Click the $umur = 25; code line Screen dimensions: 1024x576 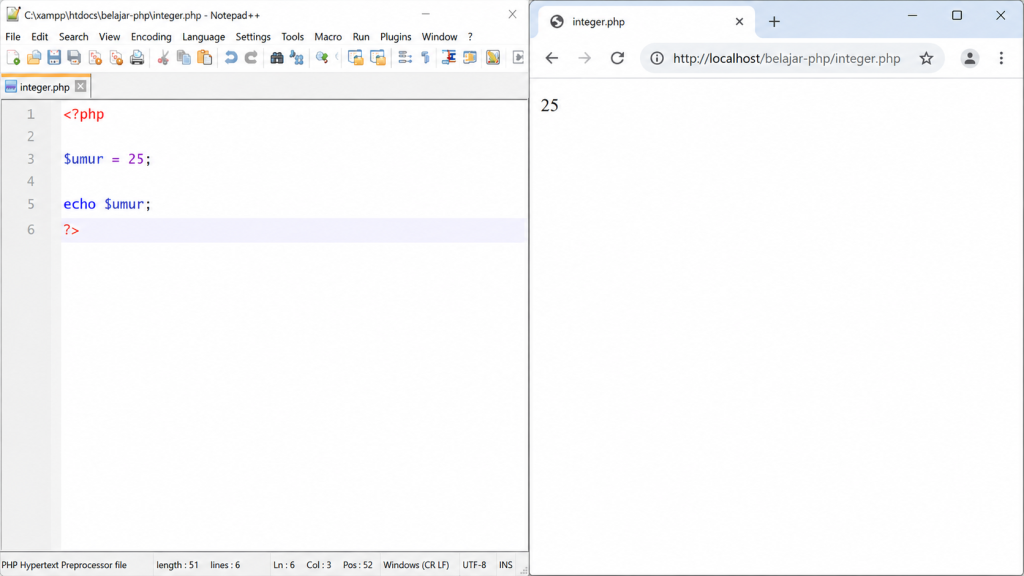tap(107, 159)
